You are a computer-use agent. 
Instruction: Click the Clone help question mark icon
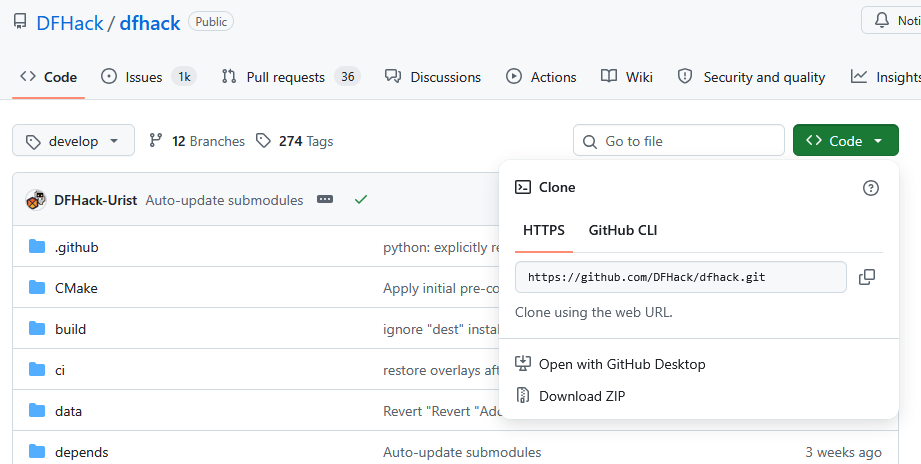point(870,188)
